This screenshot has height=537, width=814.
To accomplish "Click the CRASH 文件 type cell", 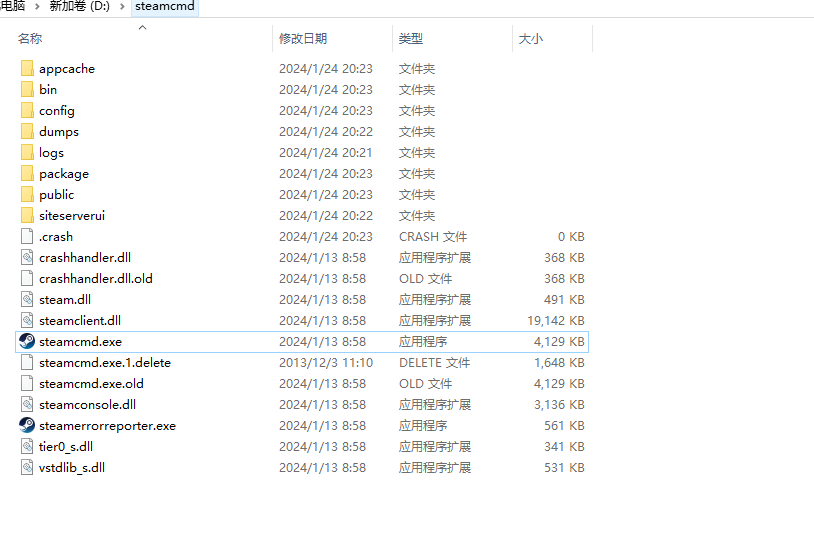I will point(433,236).
